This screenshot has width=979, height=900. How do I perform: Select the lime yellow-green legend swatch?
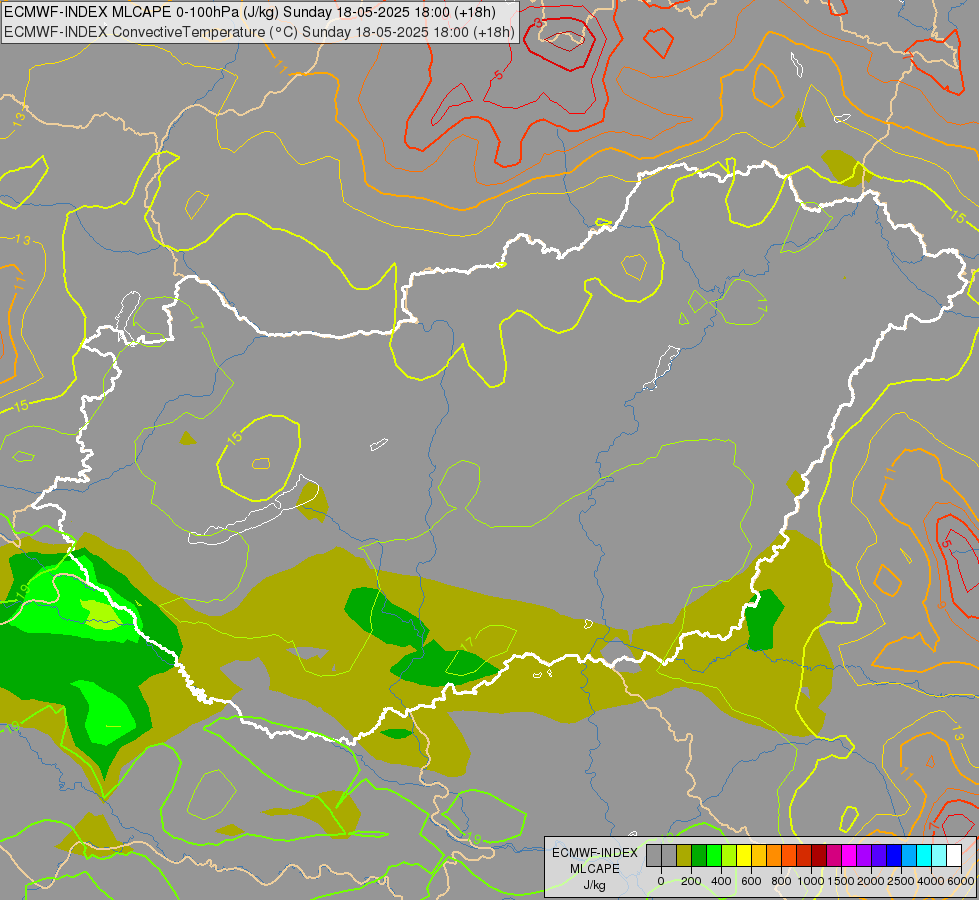[x=729, y=855]
